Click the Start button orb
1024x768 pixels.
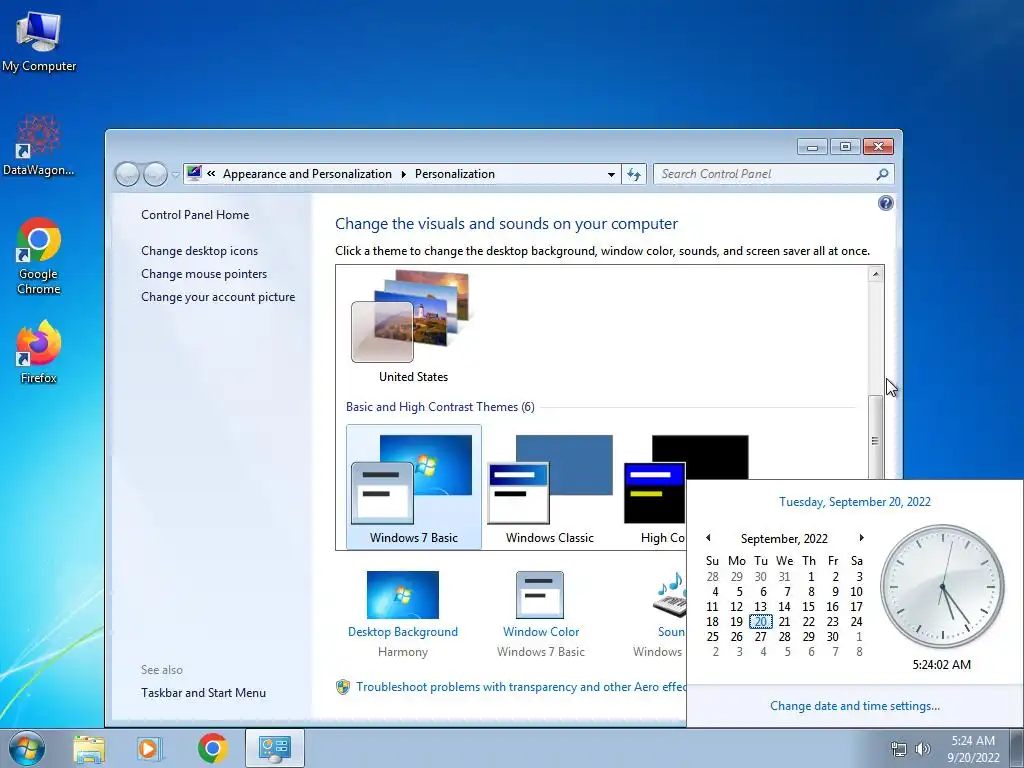pyautogui.click(x=27, y=748)
